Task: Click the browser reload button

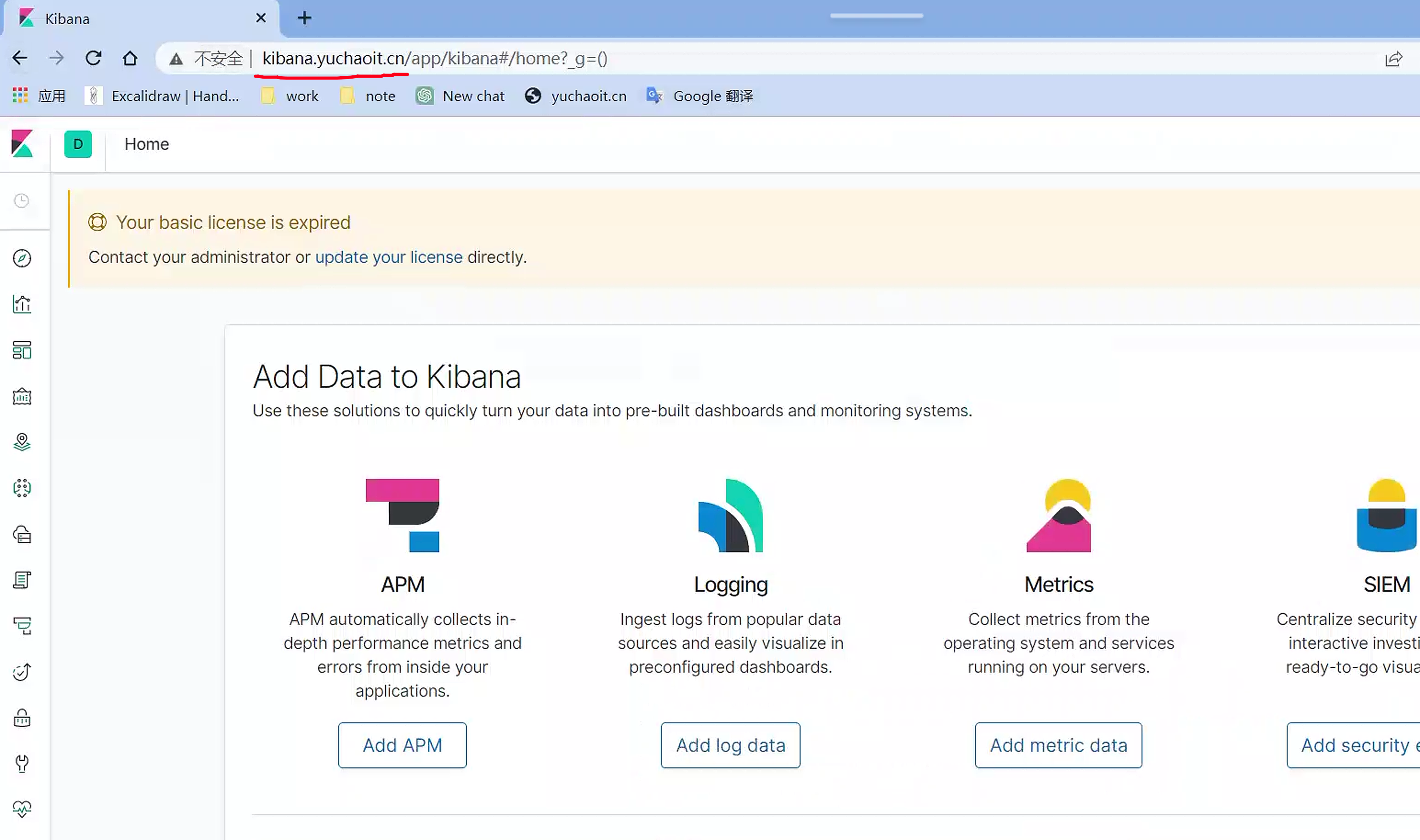Action: pos(93,58)
